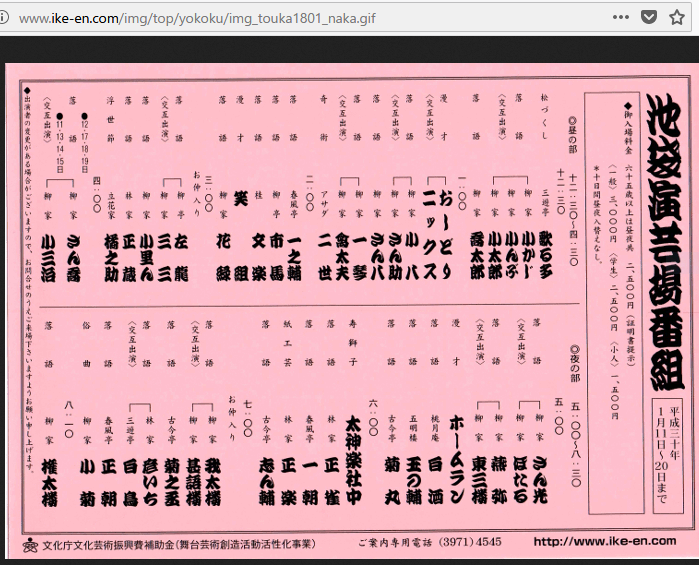Click performer name 菊丸

392,481
